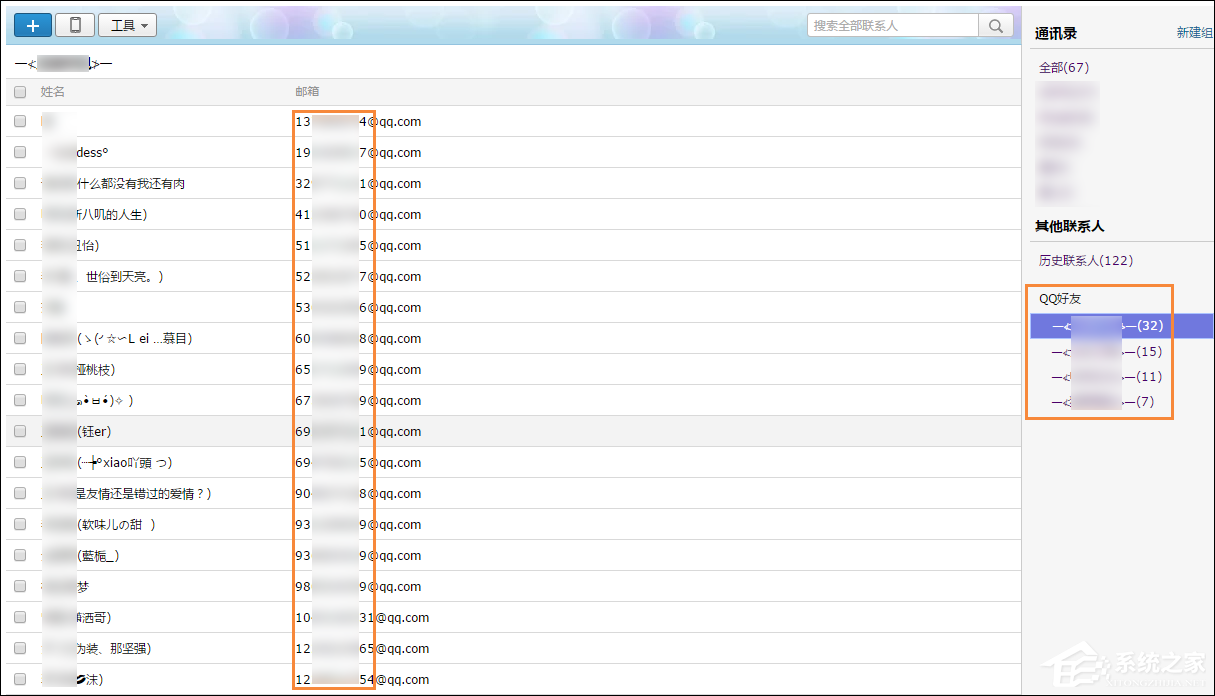Click the 邮箱 column header
1215x696 pixels.
(307, 92)
